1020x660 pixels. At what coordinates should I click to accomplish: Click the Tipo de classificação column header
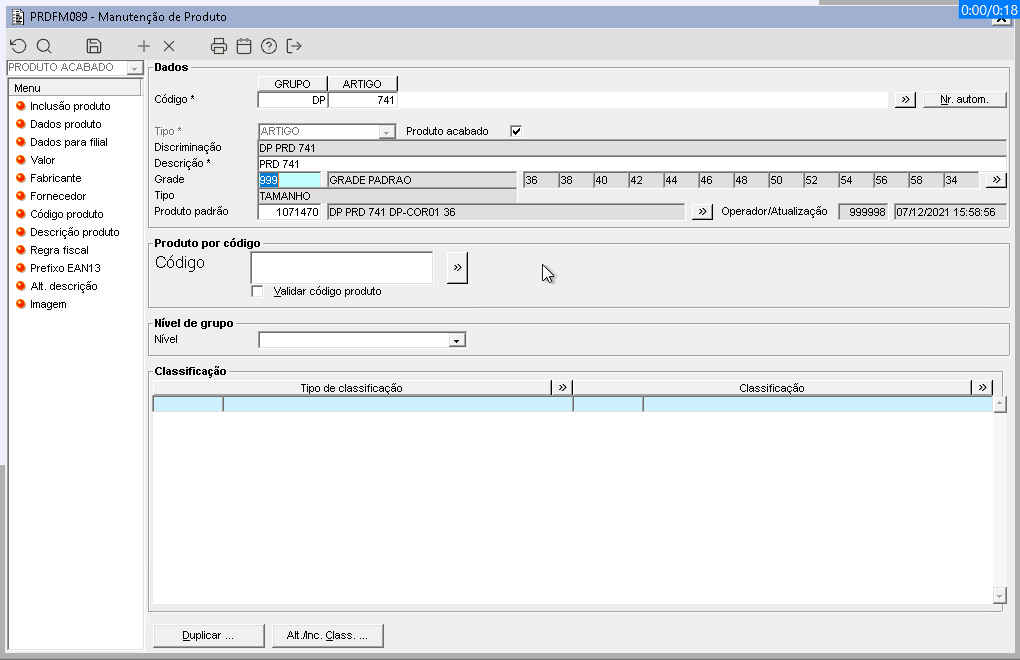click(352, 388)
